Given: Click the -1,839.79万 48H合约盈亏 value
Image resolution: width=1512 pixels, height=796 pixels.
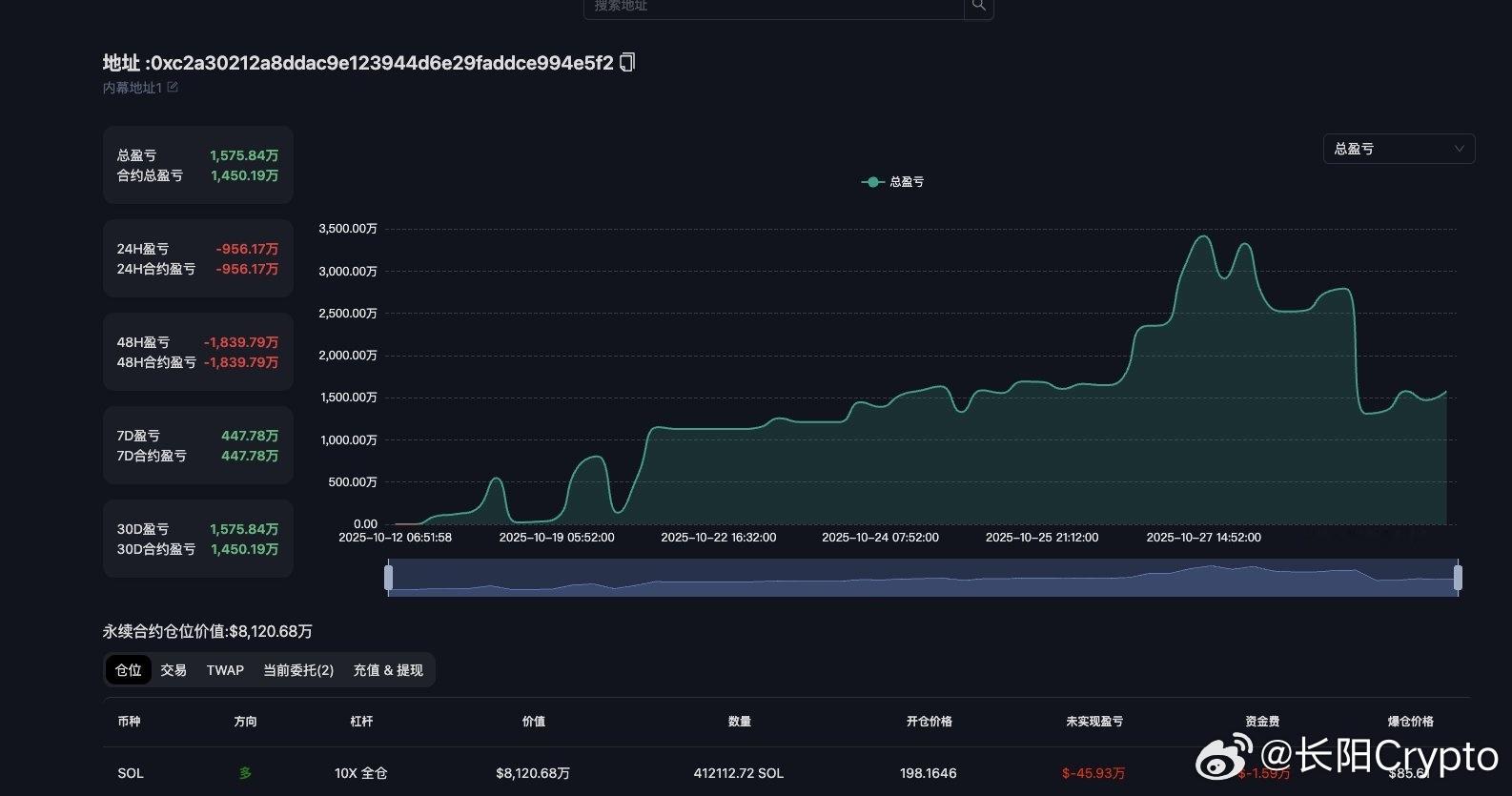Looking at the screenshot, I should click(x=241, y=362).
